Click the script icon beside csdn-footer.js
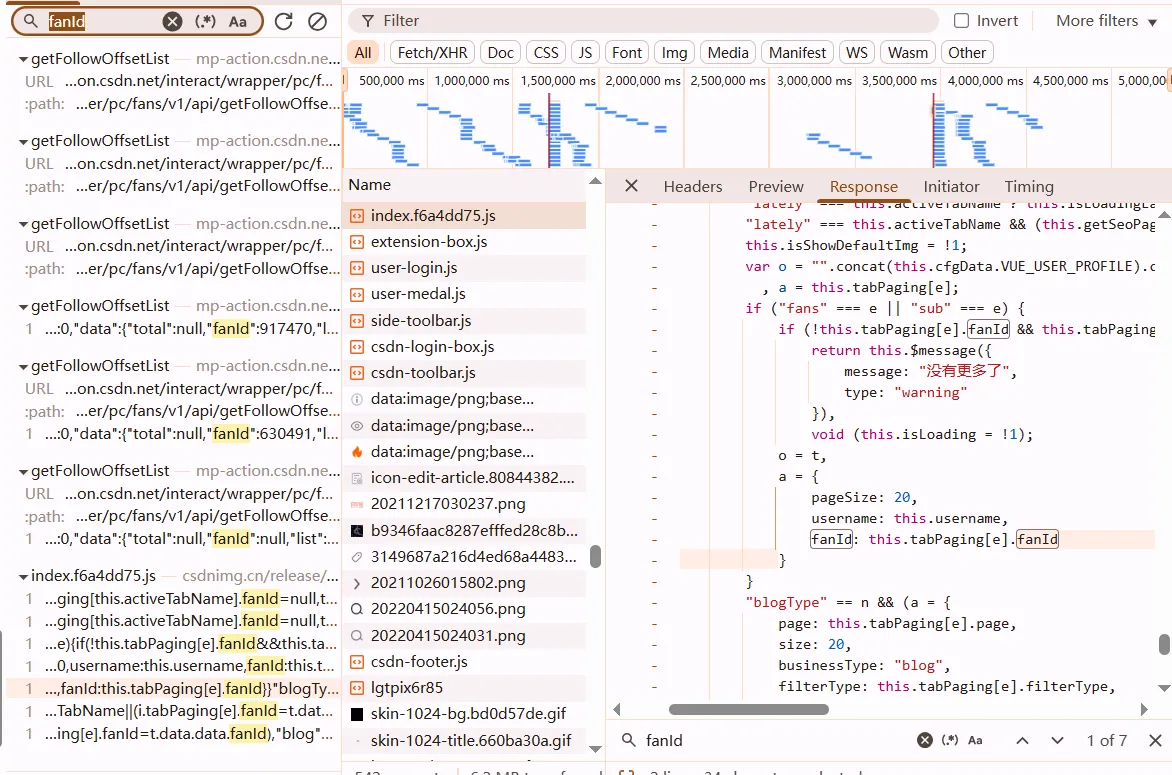Image resolution: width=1172 pixels, height=775 pixels. [357, 662]
